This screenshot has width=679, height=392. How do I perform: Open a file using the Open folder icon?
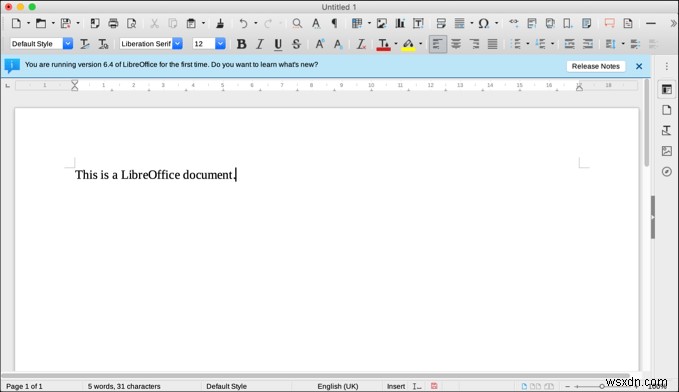41,23
